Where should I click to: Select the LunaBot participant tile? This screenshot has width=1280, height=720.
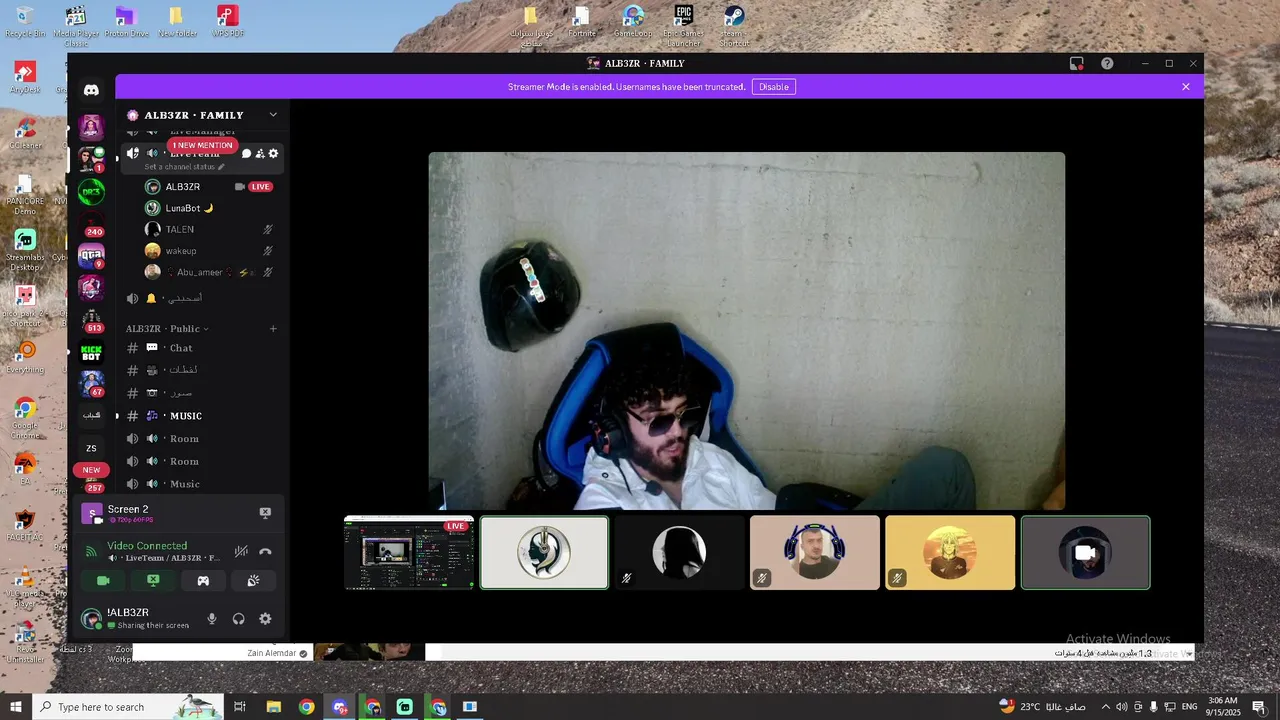544,553
